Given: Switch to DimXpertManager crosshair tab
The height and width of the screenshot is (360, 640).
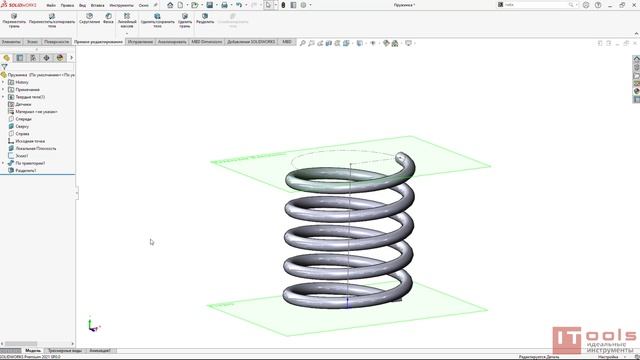Looking at the screenshot, I should pyautogui.click(x=47, y=58).
